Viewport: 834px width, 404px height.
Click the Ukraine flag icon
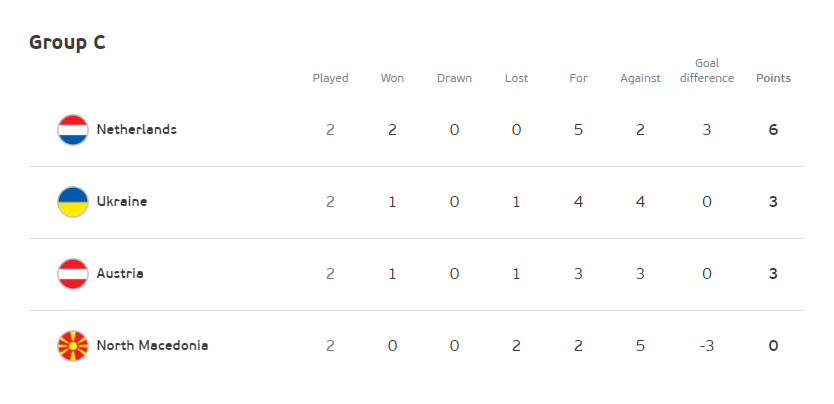(73, 202)
